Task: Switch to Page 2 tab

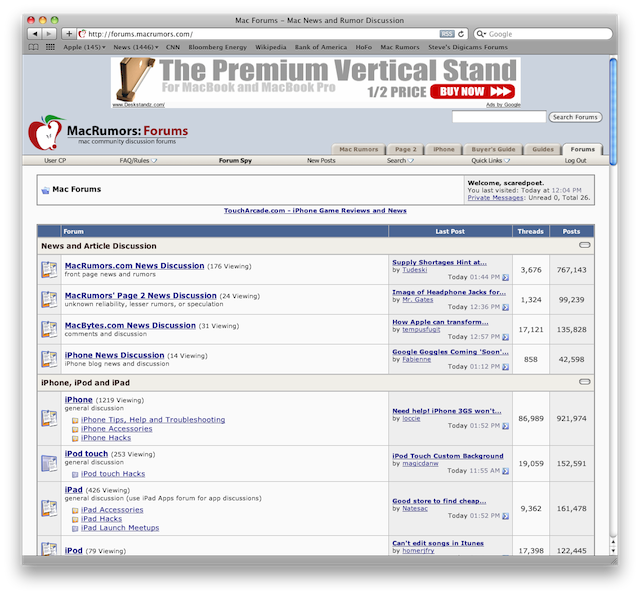Action: pos(406,149)
